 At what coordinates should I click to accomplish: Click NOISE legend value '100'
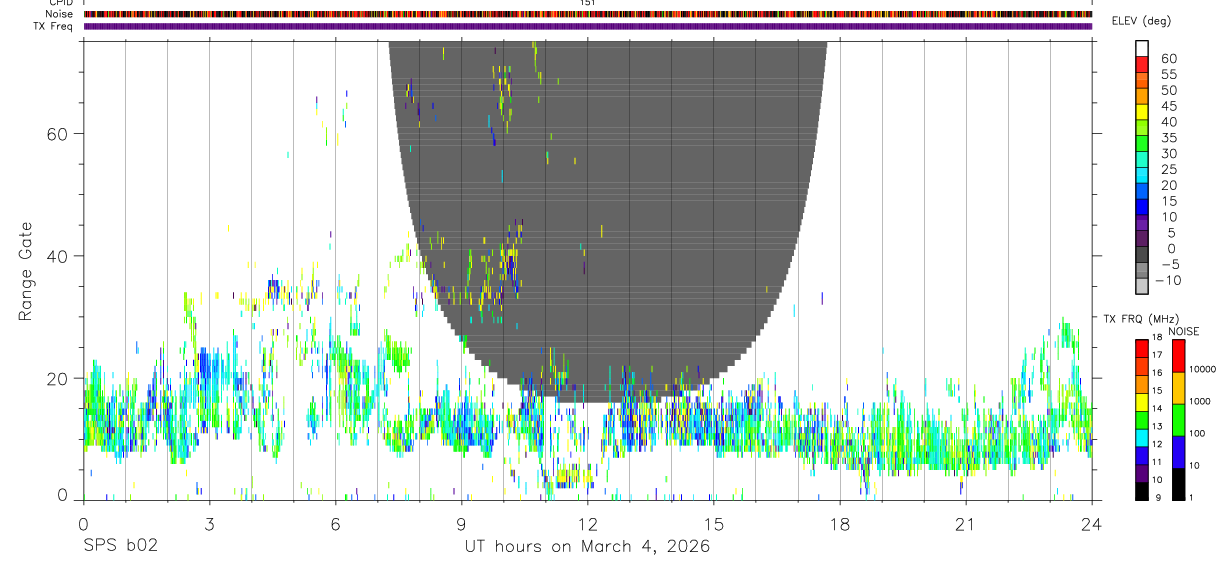(x=1199, y=433)
